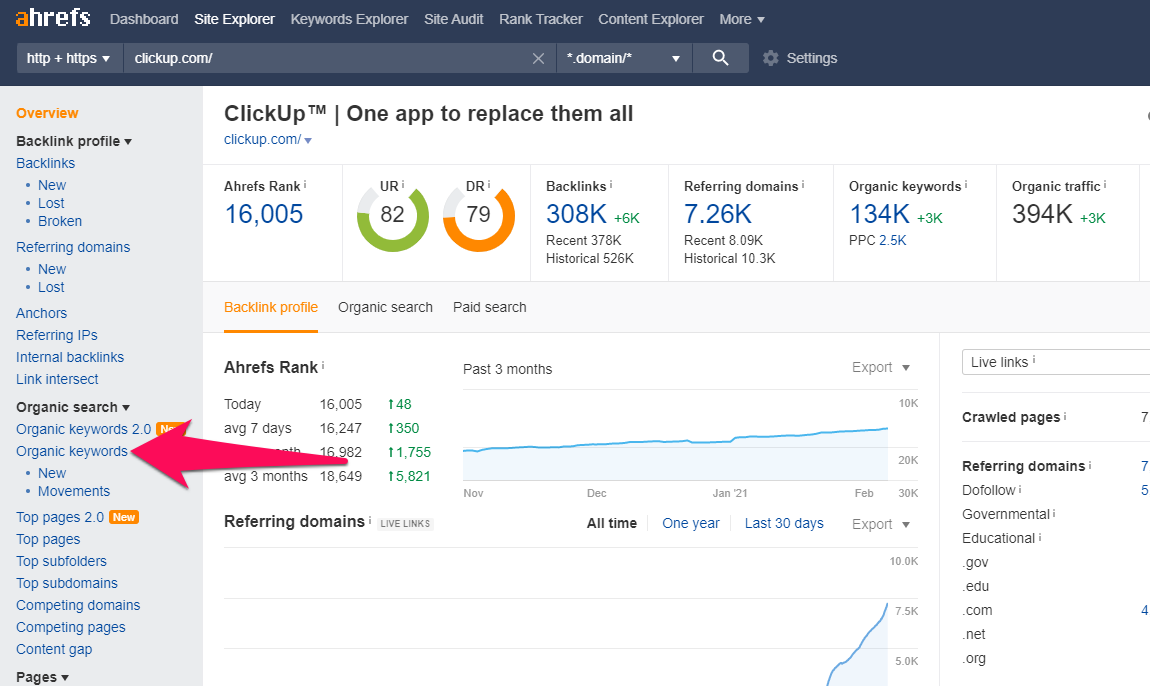Click the Settings gear icon

click(770, 58)
